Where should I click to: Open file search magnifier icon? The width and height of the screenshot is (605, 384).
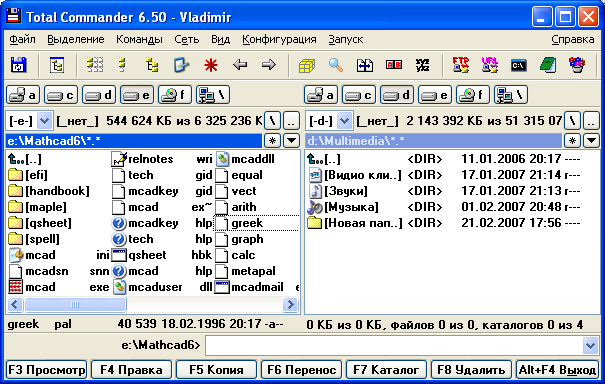(336, 65)
